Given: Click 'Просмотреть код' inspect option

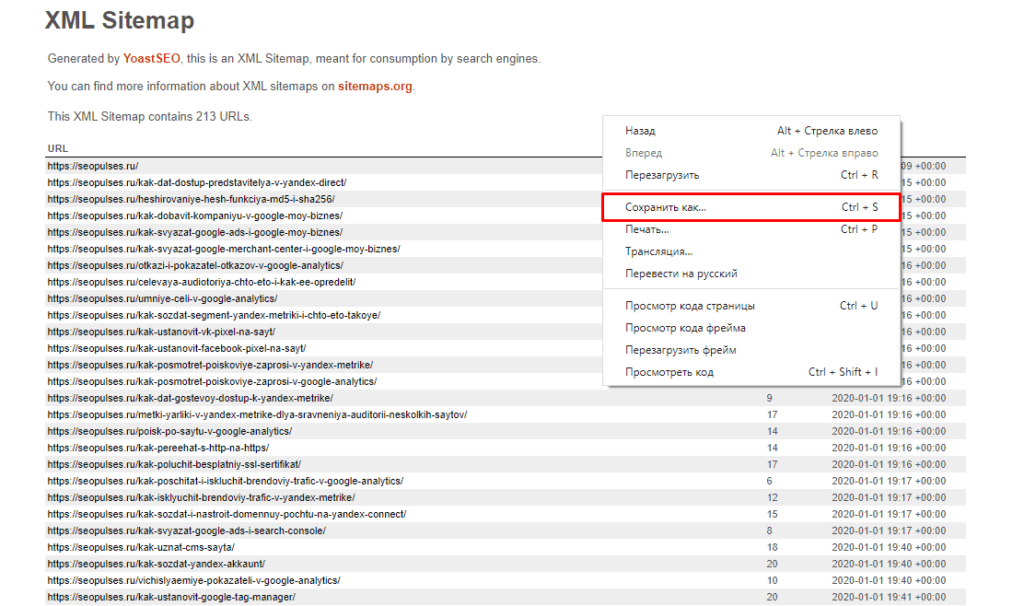Looking at the screenshot, I should pos(669,372).
